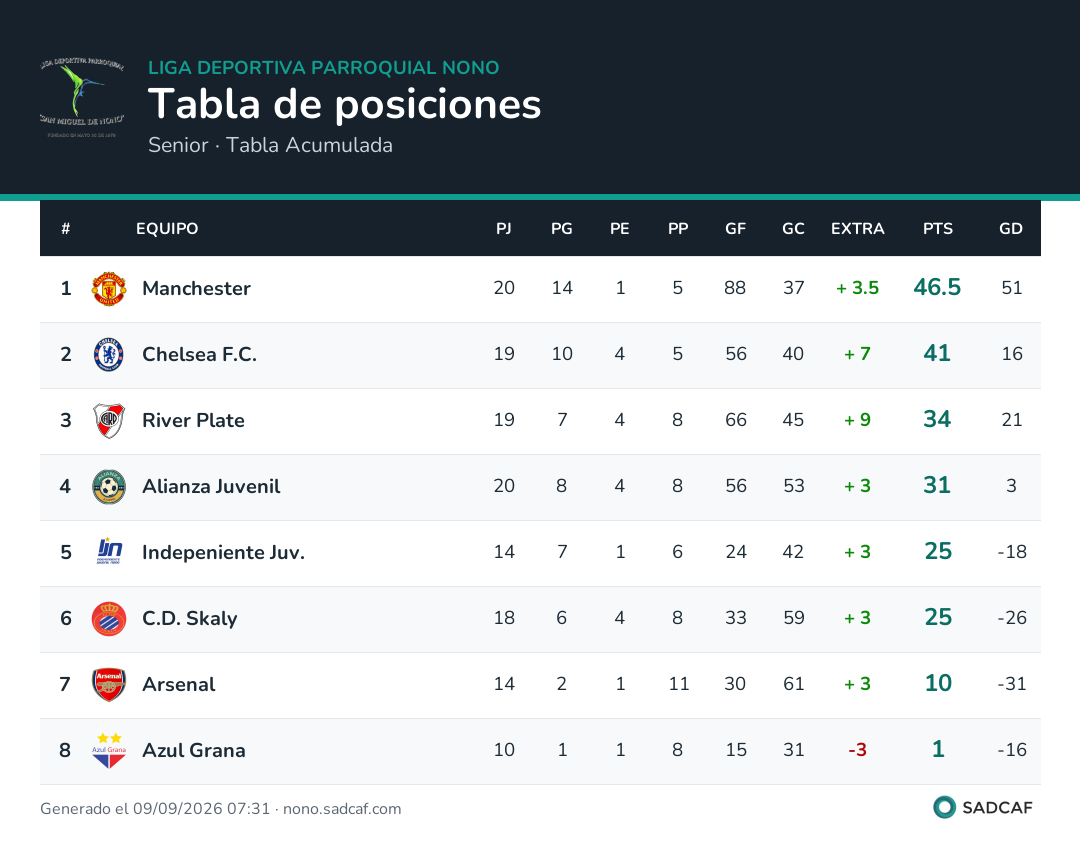Open the league hummingbird logo in header

(82, 97)
